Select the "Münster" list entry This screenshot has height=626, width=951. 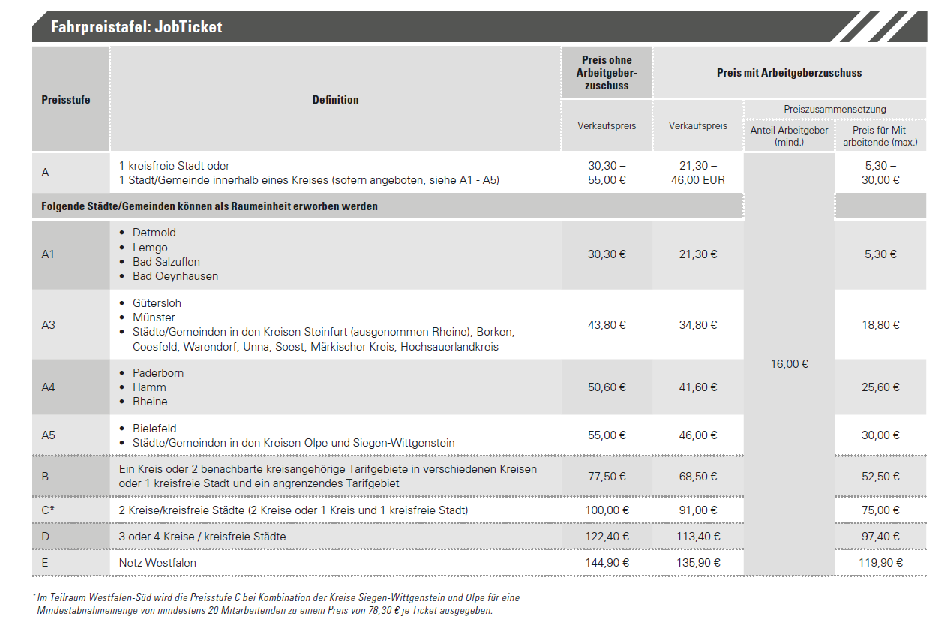153,317
